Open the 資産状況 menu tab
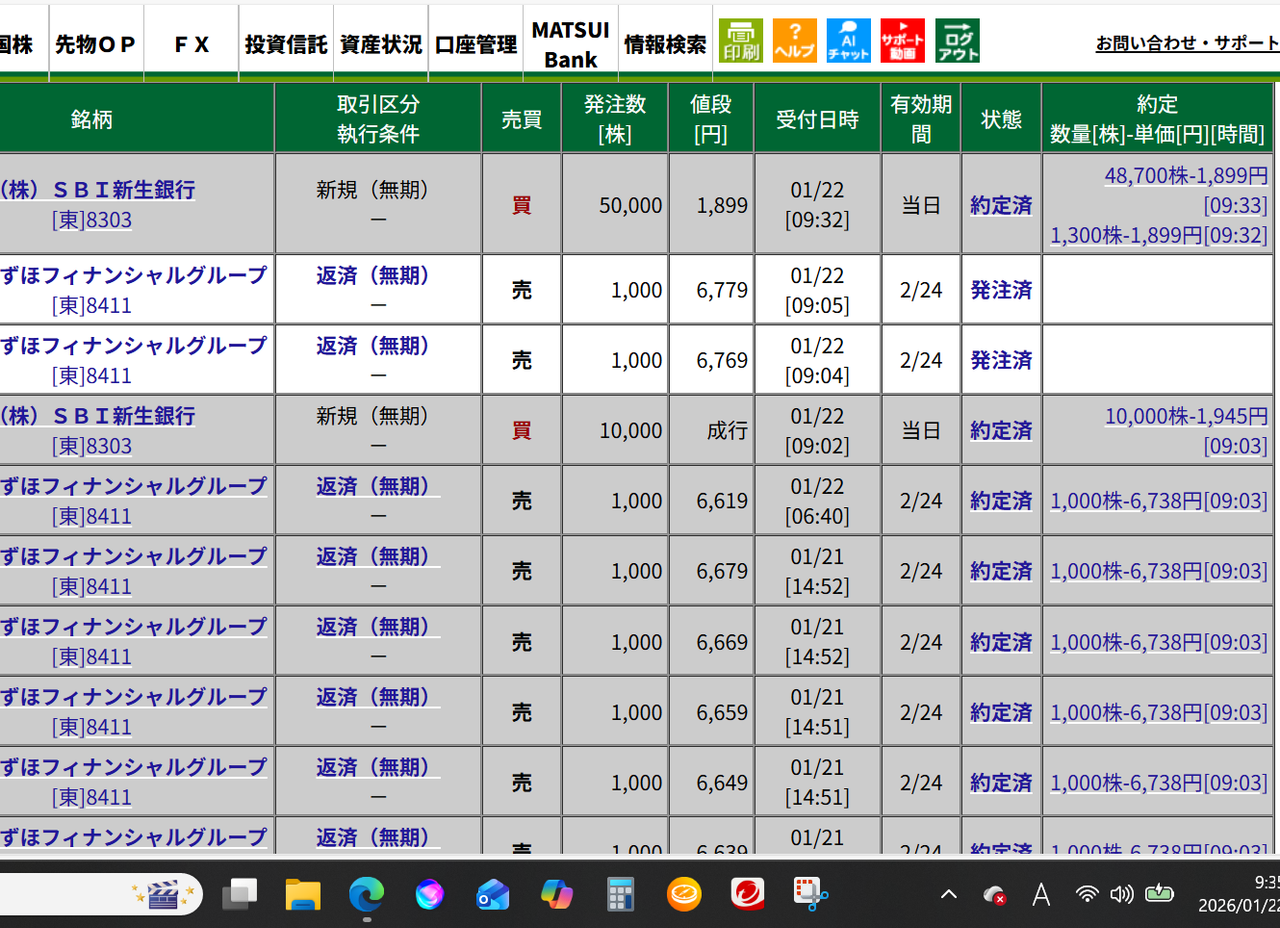Image resolution: width=1280 pixels, height=928 pixels. coord(380,45)
